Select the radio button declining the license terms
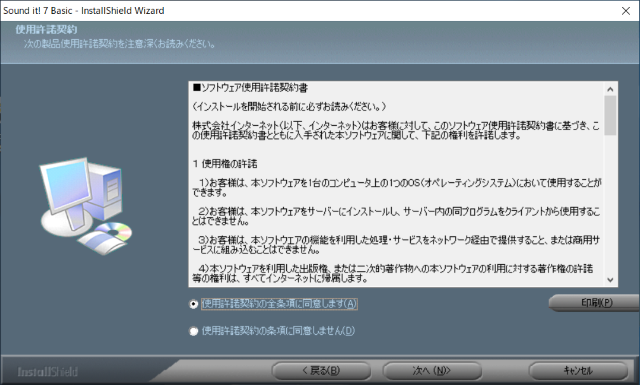The height and width of the screenshot is (385, 640). pos(193,331)
